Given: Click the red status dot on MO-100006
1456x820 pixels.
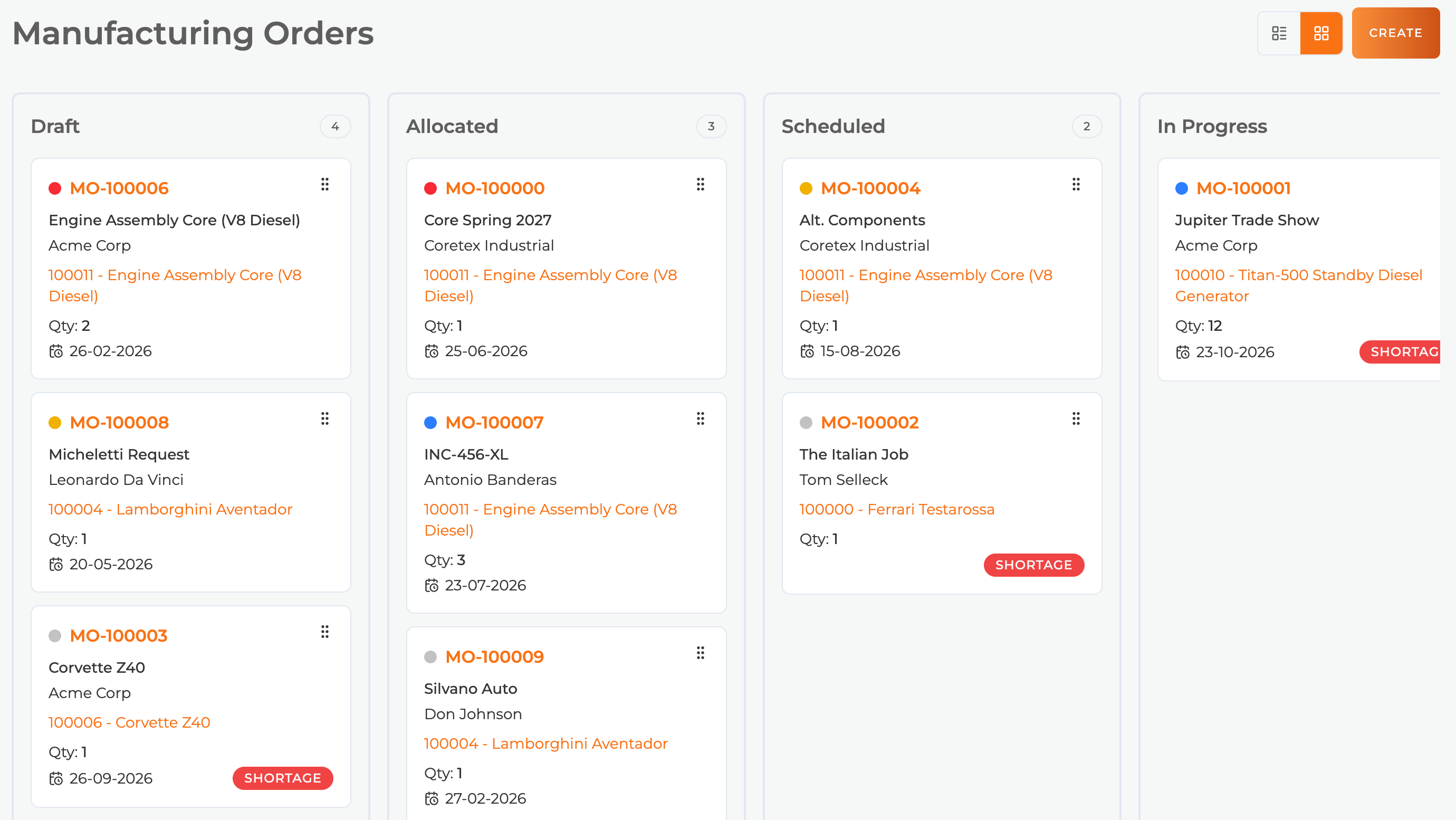Looking at the screenshot, I should [55, 188].
